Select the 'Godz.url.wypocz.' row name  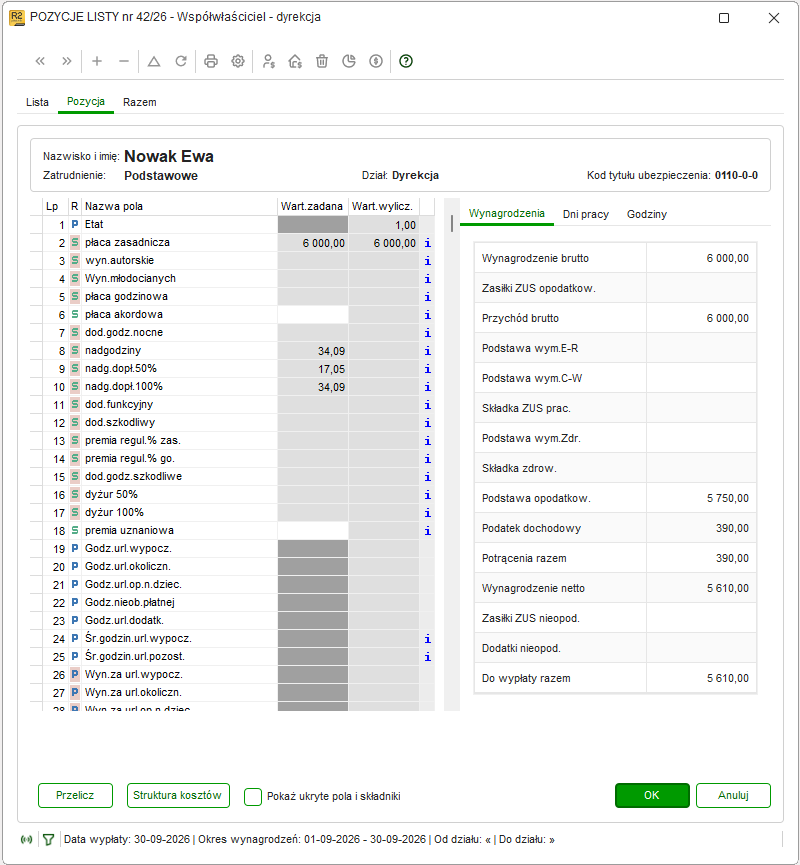coord(129,549)
